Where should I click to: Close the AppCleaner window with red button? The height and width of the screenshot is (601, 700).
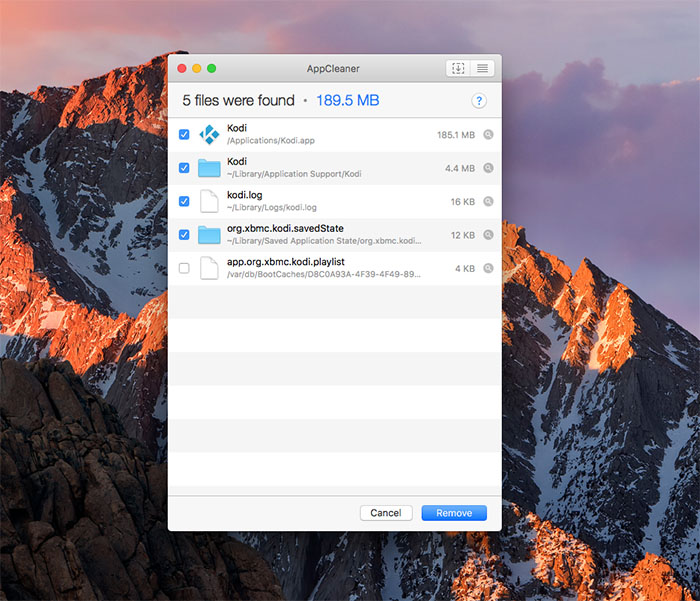(182, 68)
